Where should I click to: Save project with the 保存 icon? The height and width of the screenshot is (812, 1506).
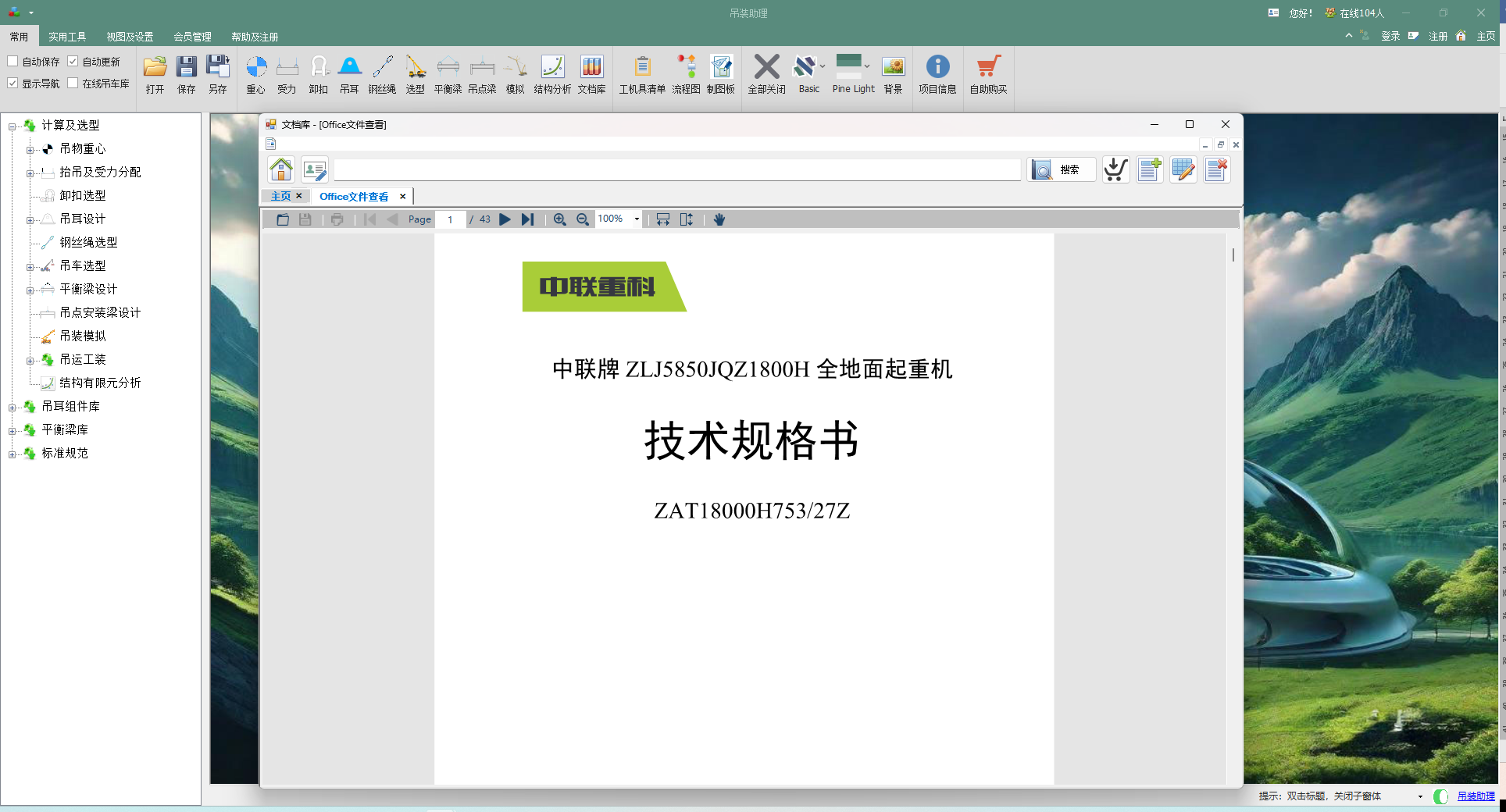(186, 75)
